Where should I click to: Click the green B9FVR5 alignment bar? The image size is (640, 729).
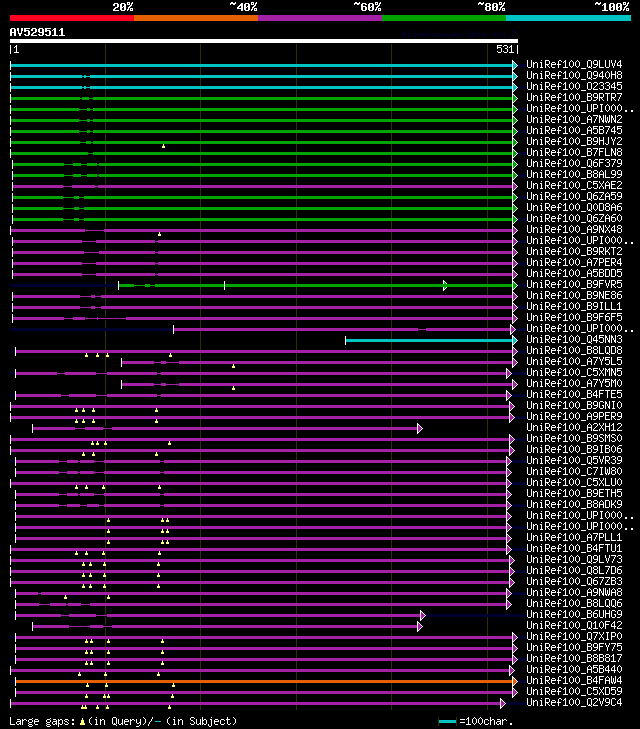click(x=316, y=285)
